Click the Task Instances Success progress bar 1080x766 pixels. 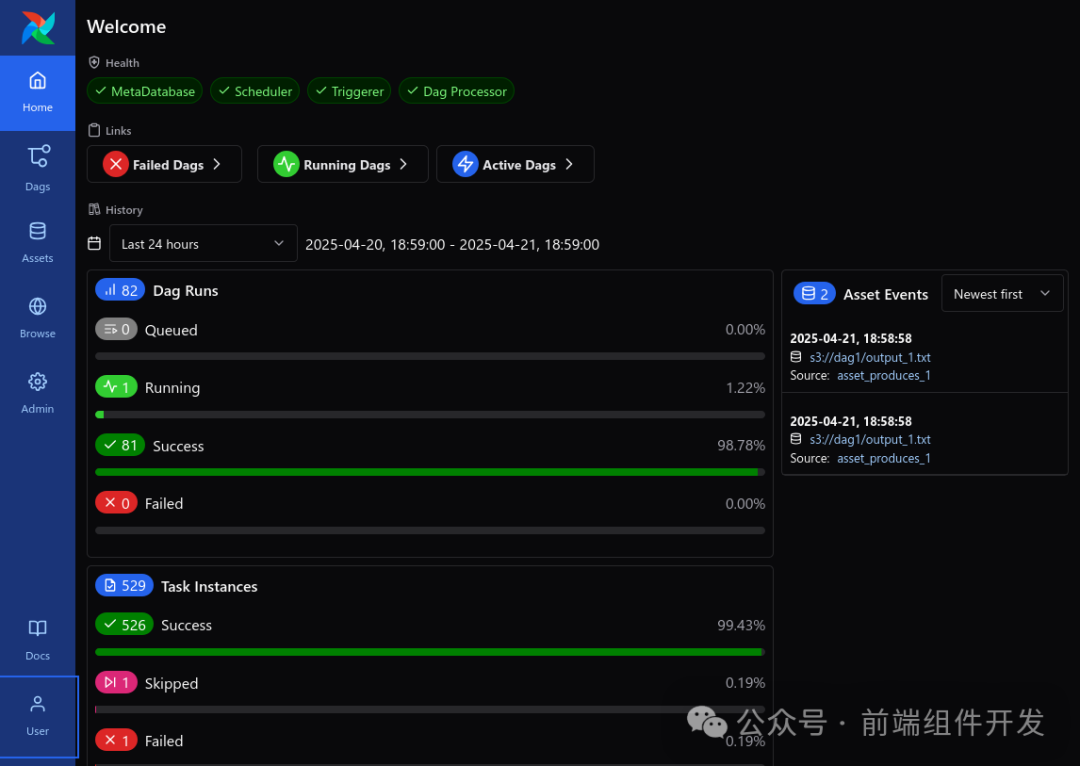430,652
